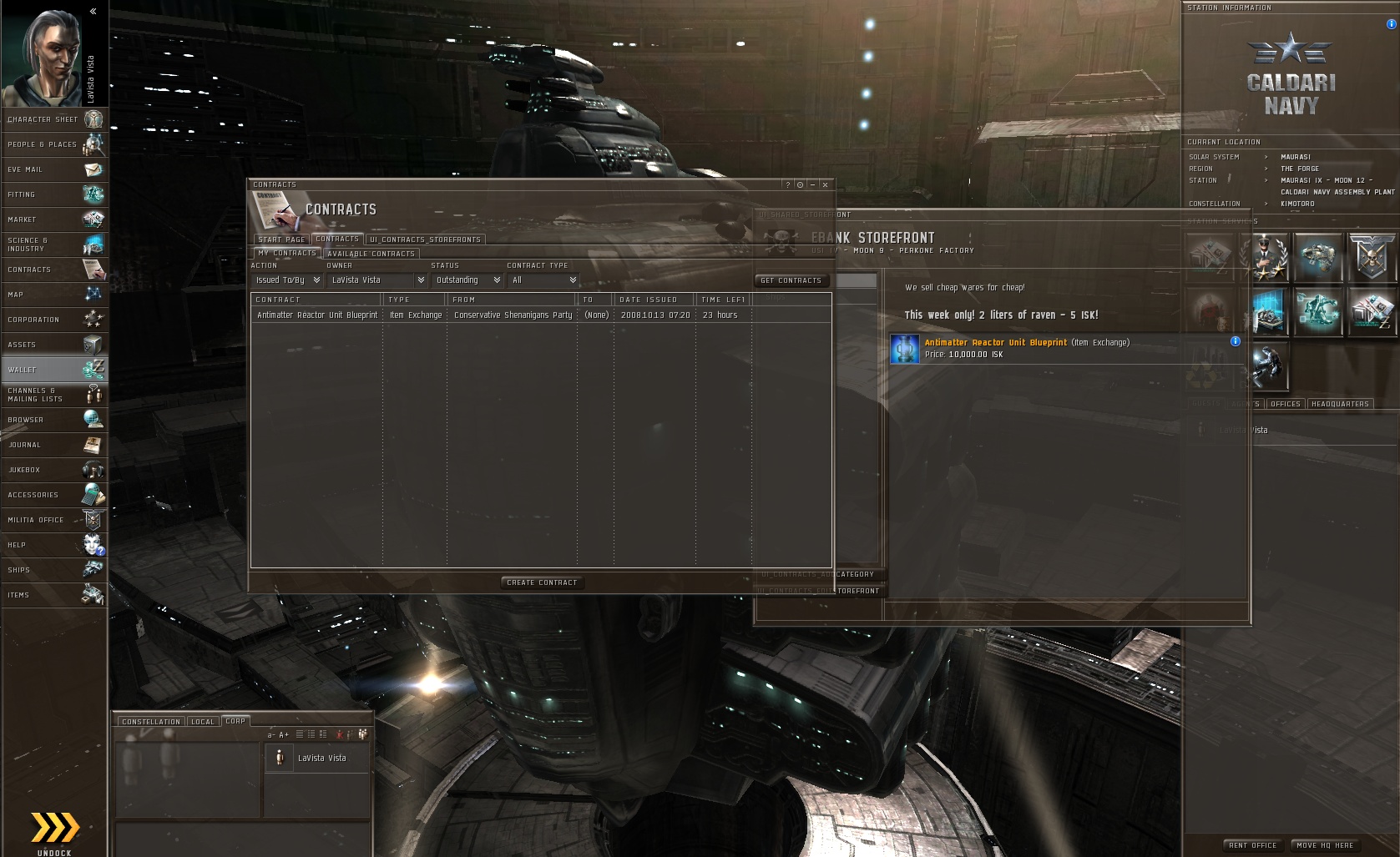Click the Contracts entry in the left sidebar
This screenshot has width=1400, height=857.
coord(54,270)
